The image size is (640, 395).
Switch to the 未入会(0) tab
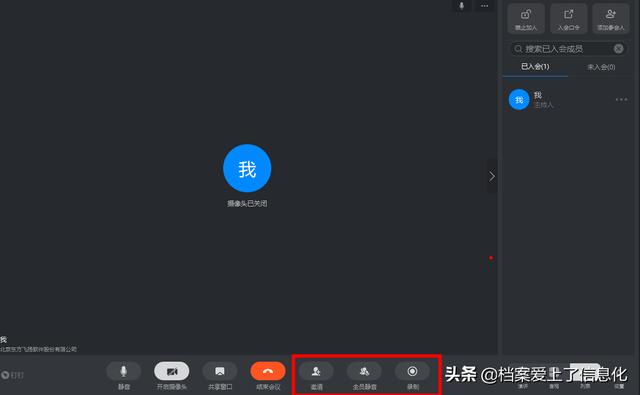coord(601,67)
